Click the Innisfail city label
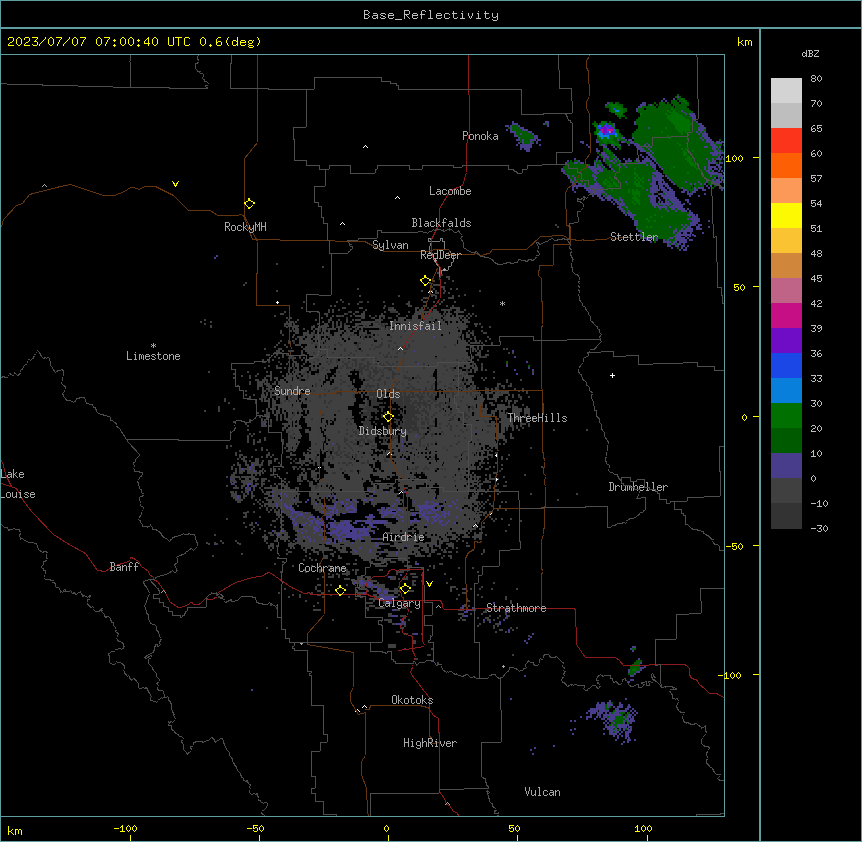 pyautogui.click(x=415, y=326)
